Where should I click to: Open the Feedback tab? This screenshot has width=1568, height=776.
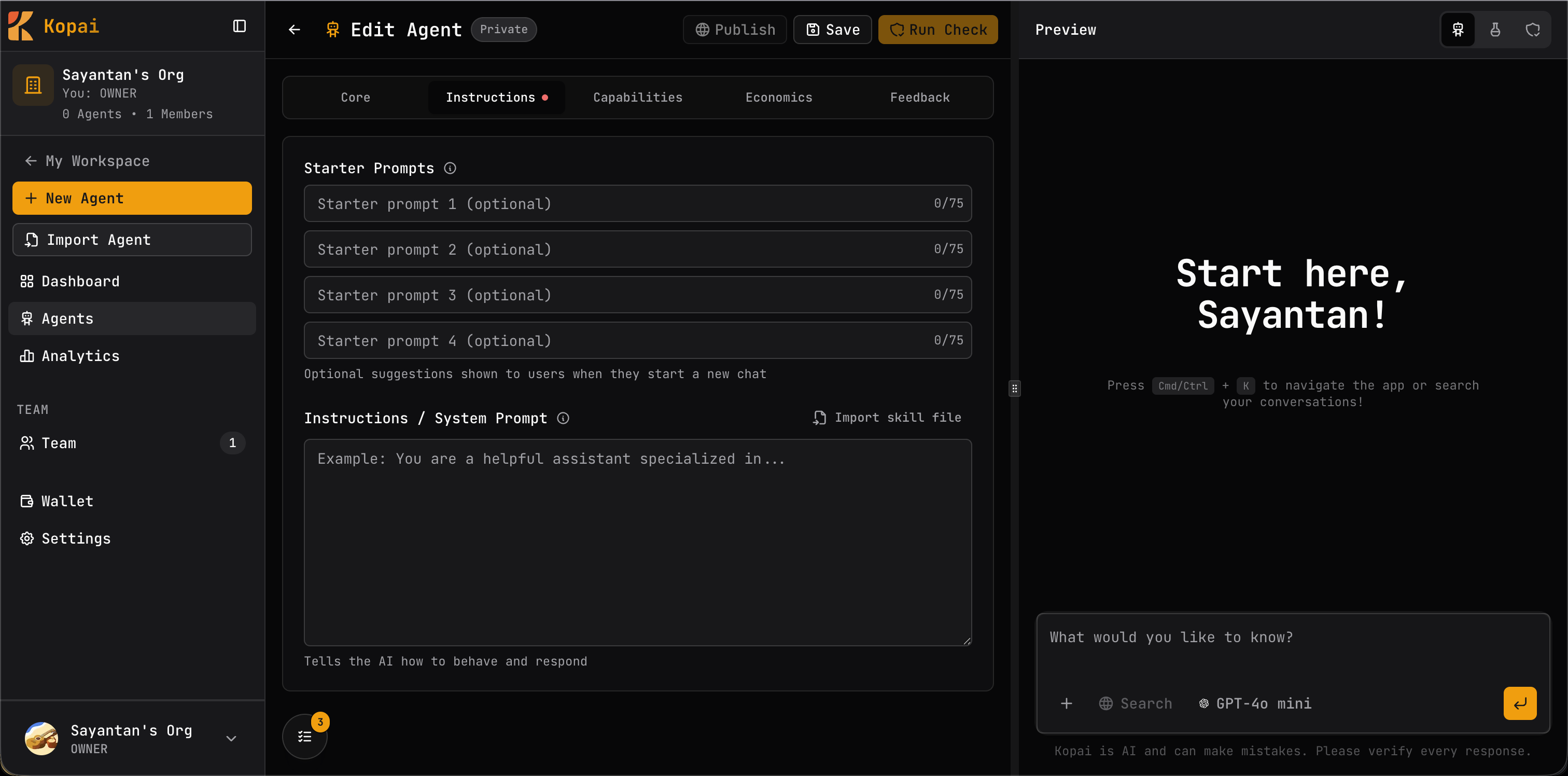920,98
